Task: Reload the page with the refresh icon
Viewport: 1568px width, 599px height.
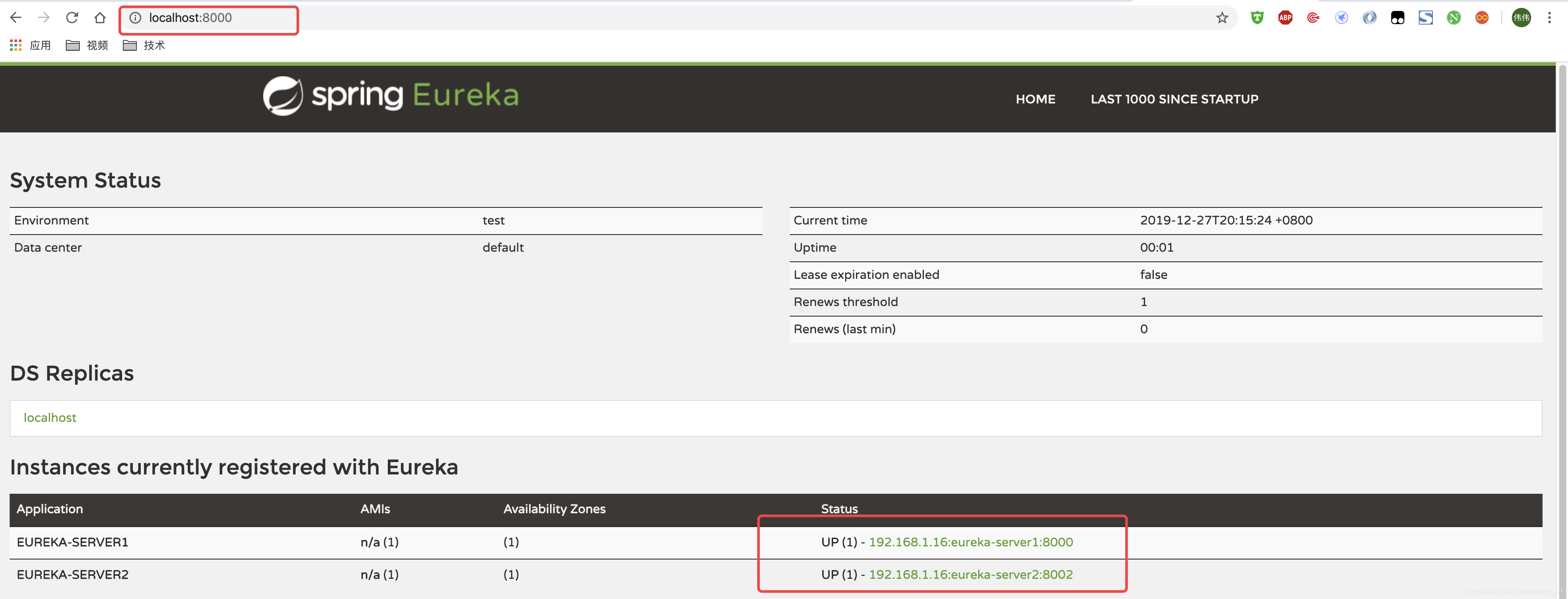Action: click(x=72, y=18)
